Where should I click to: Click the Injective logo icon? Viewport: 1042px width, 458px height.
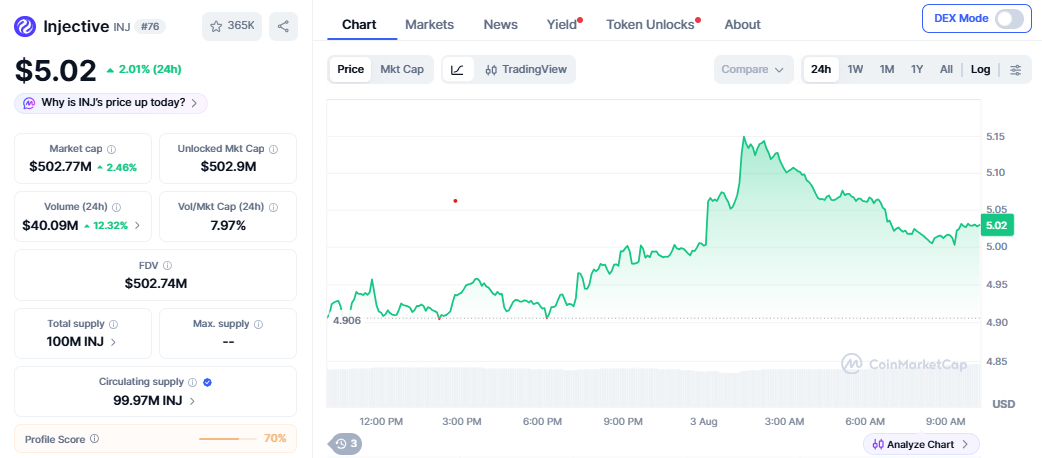(x=25, y=27)
